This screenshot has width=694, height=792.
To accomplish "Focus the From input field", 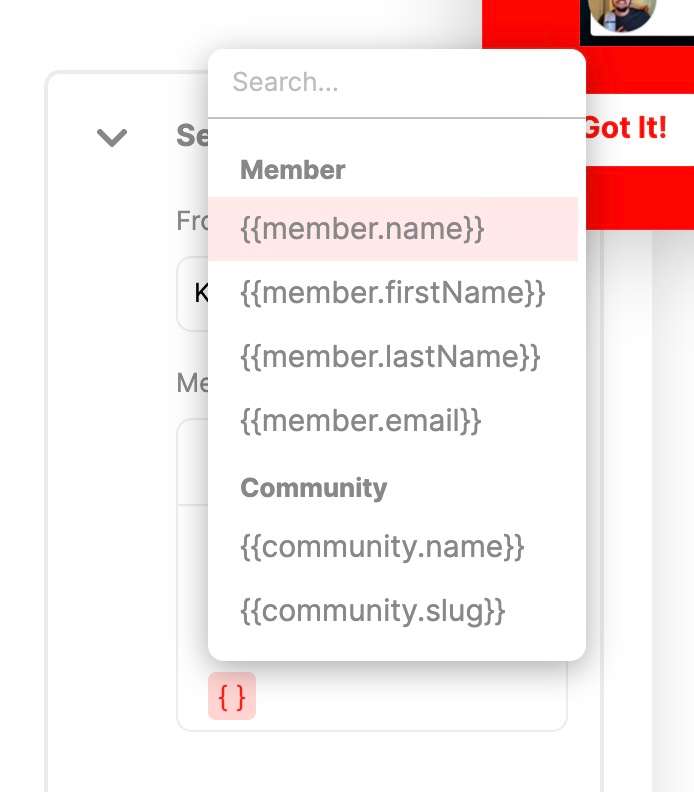I will (x=193, y=294).
